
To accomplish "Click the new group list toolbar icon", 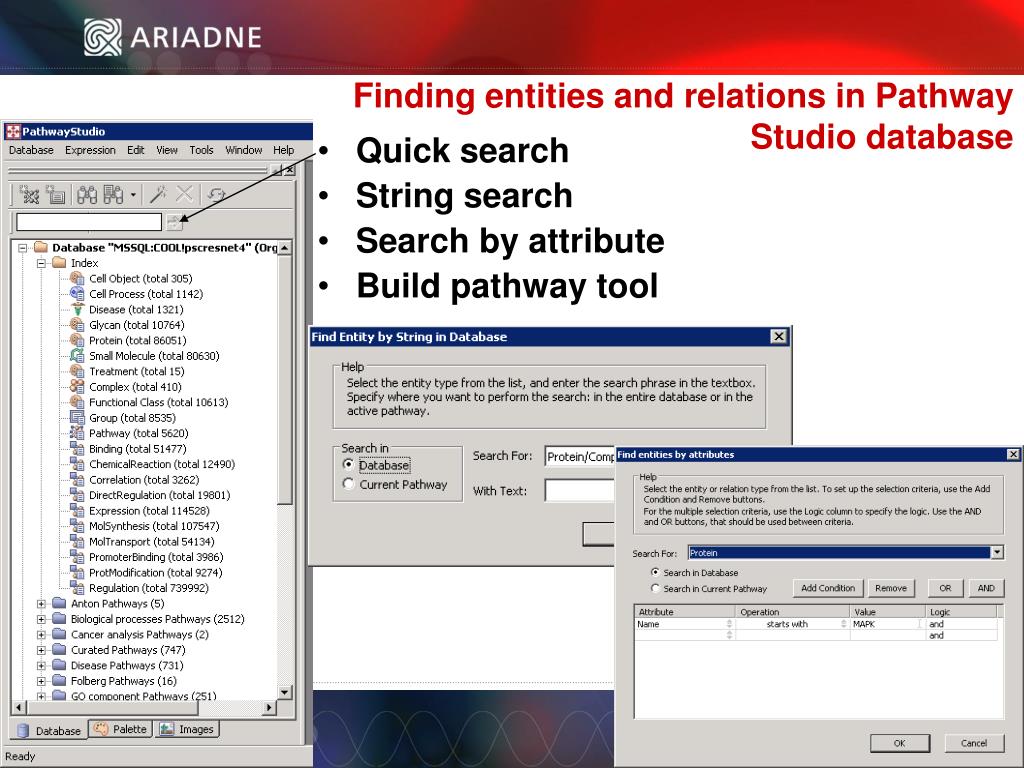I will pyautogui.click(x=56, y=195).
